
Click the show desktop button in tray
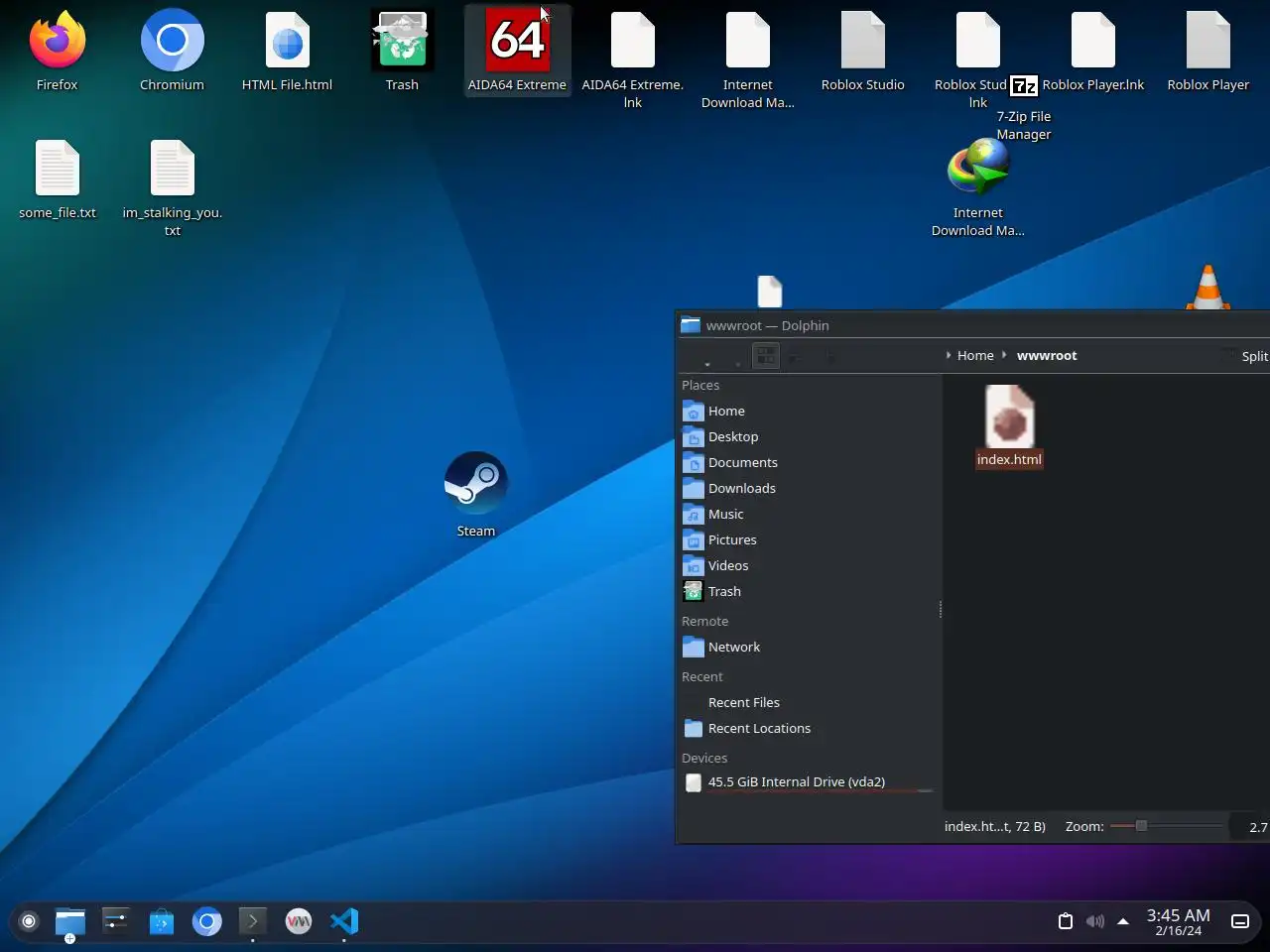1240,921
